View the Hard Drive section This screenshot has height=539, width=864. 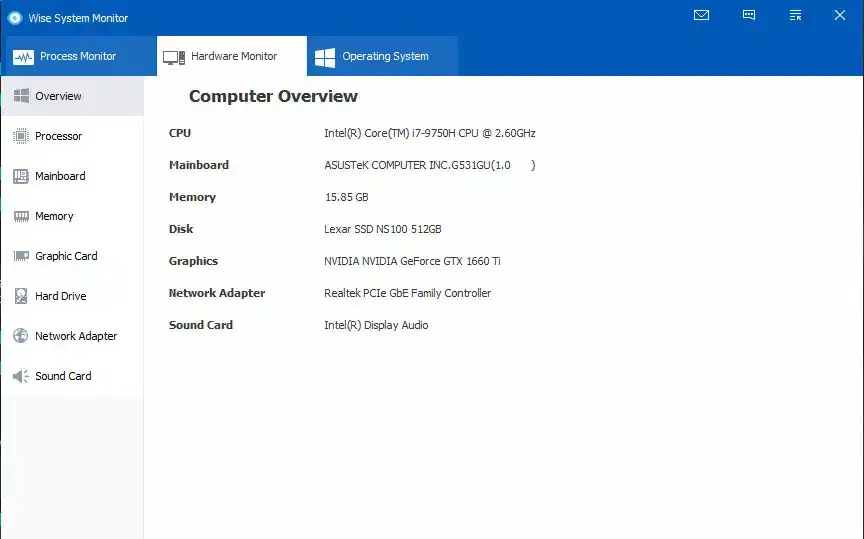pyautogui.click(x=72, y=296)
